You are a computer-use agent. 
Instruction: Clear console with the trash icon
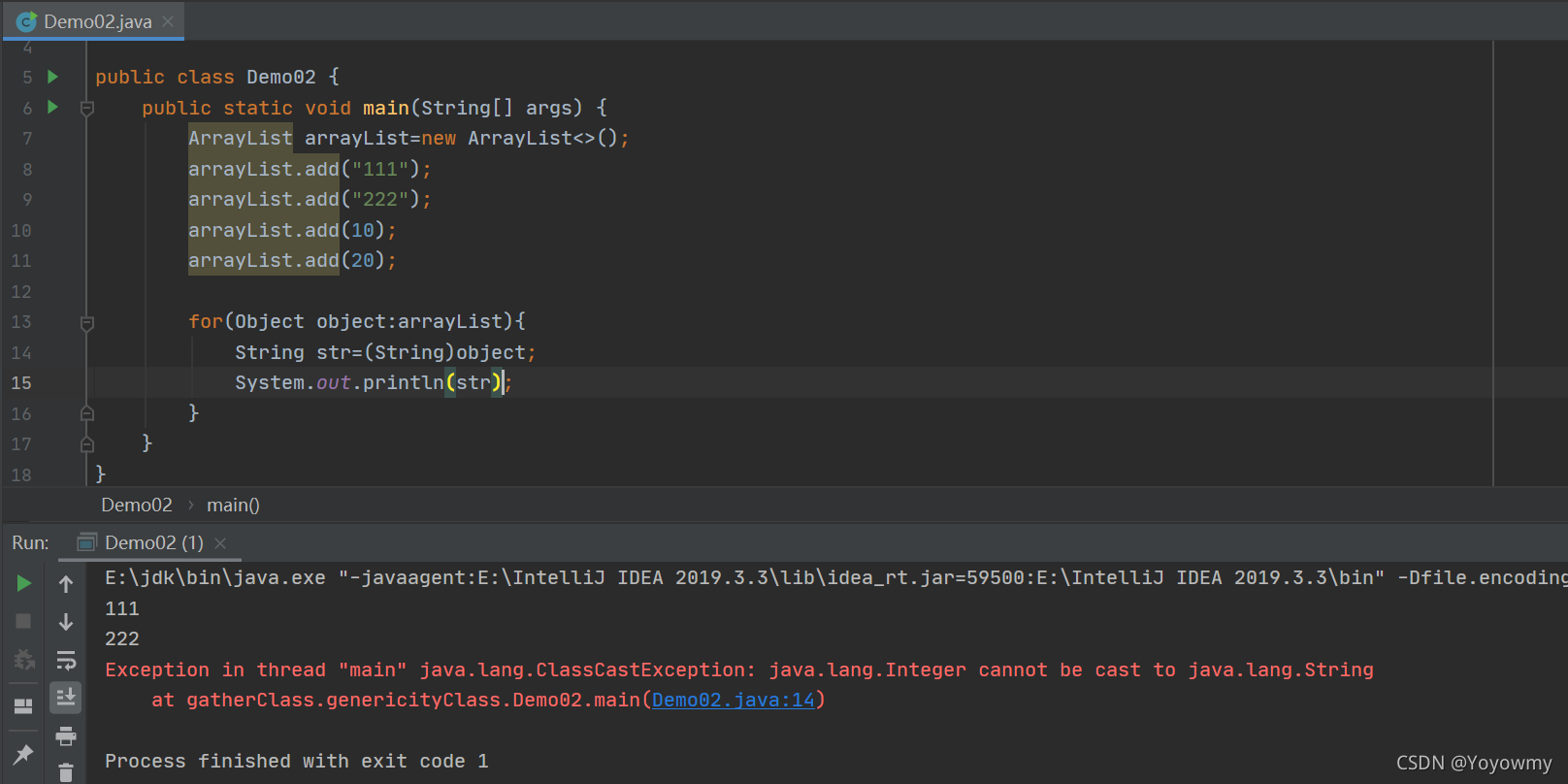coord(66,773)
